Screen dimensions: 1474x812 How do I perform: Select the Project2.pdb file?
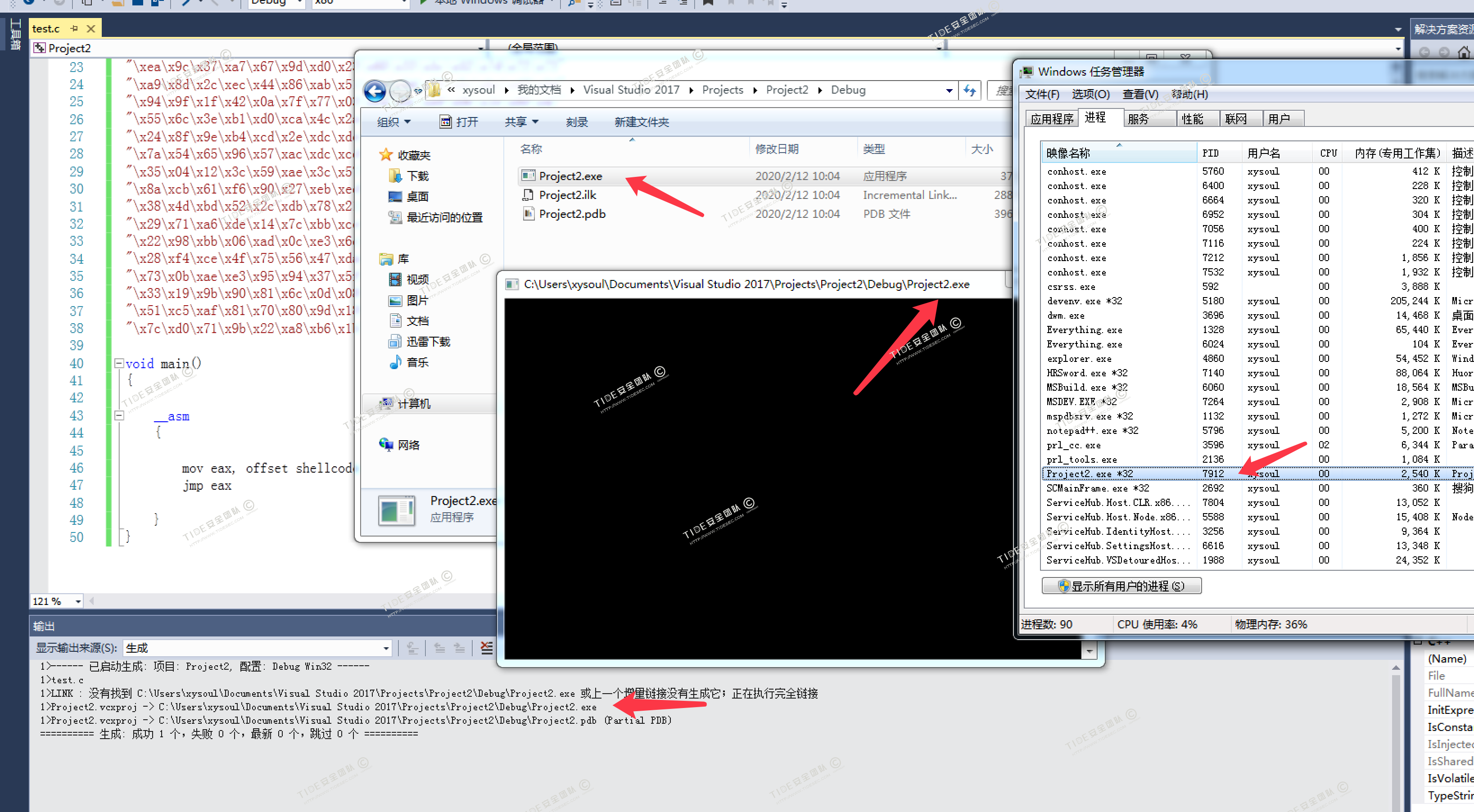pyautogui.click(x=572, y=214)
